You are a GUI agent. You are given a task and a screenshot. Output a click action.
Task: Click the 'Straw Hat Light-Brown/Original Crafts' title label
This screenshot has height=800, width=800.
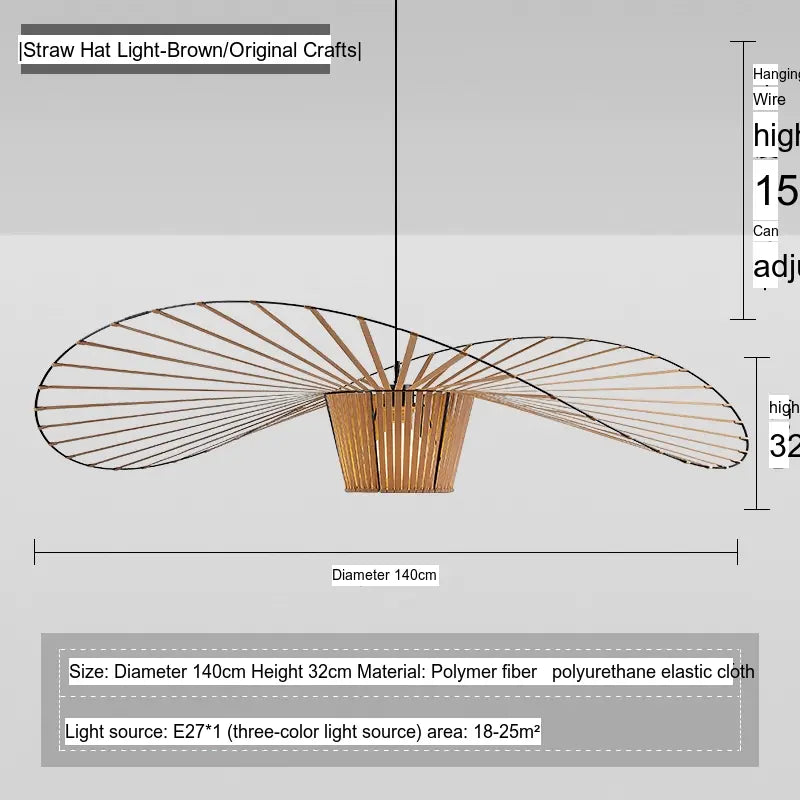coord(190,51)
